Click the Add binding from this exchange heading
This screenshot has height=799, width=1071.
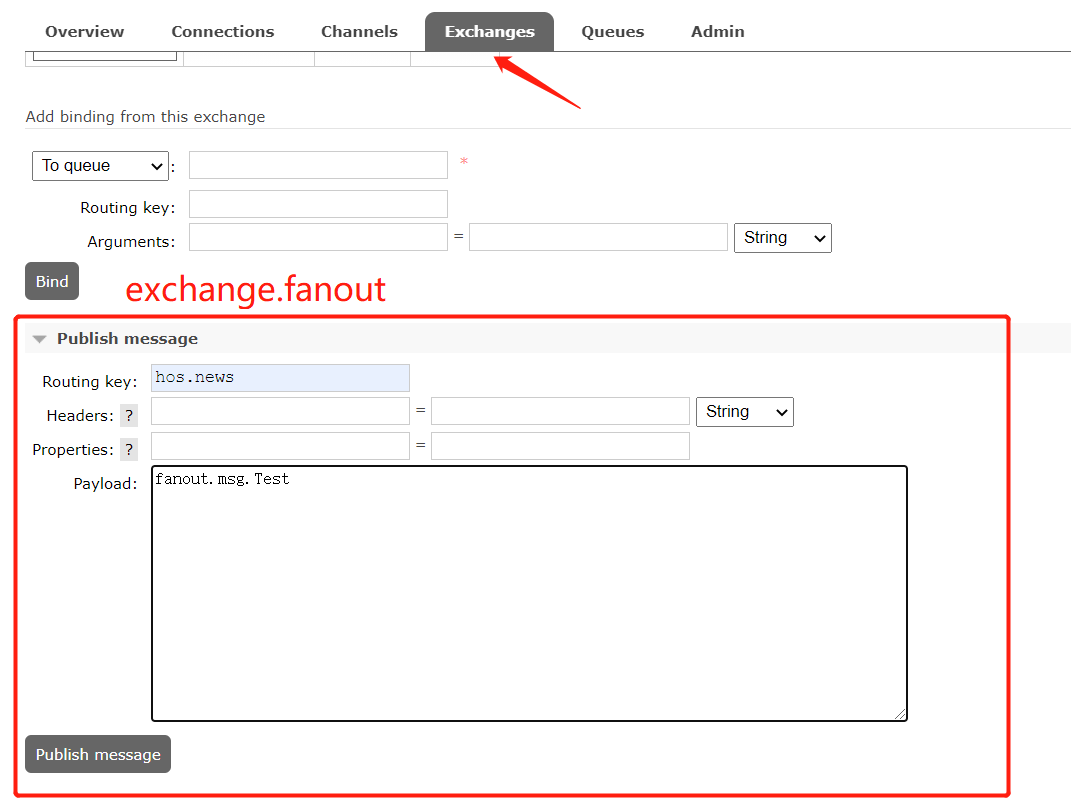(x=145, y=117)
